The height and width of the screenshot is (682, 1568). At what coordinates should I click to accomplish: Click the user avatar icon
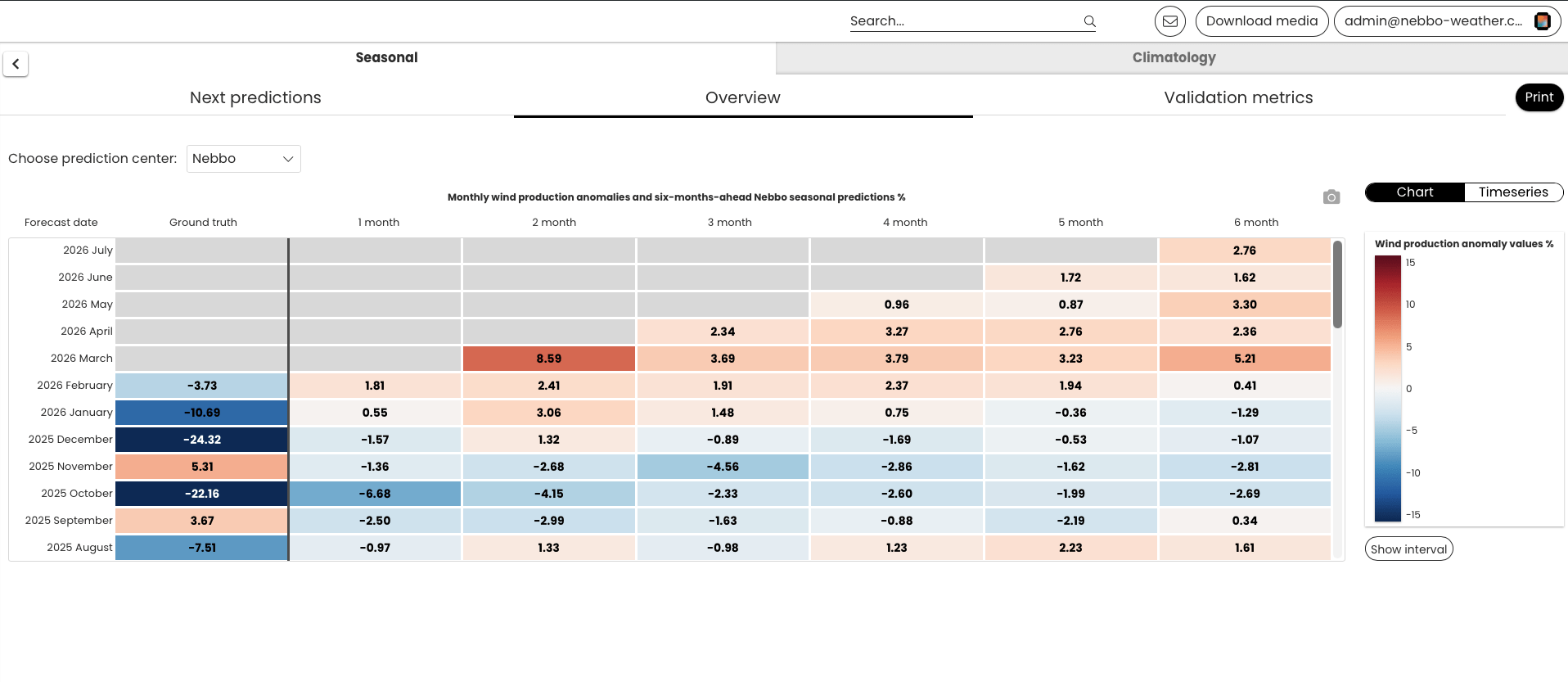pos(1542,21)
